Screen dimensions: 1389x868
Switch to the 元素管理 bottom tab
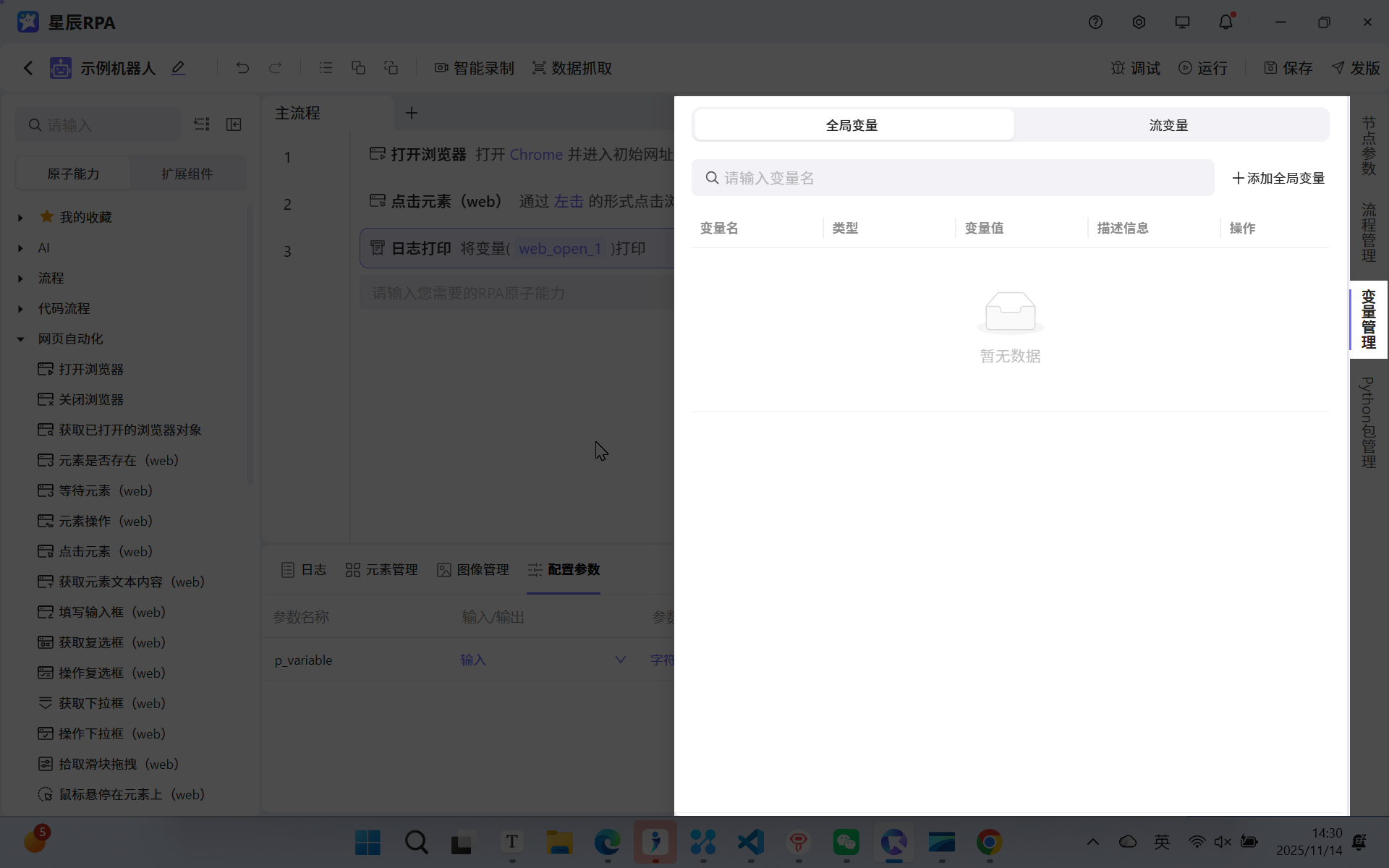[382, 570]
